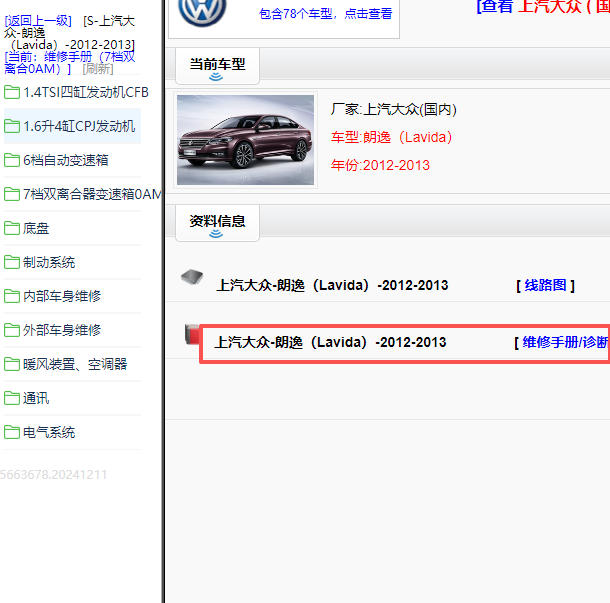Click folder icon beside 外部车身维修
This screenshot has width=610, height=603.
click(x=12, y=330)
